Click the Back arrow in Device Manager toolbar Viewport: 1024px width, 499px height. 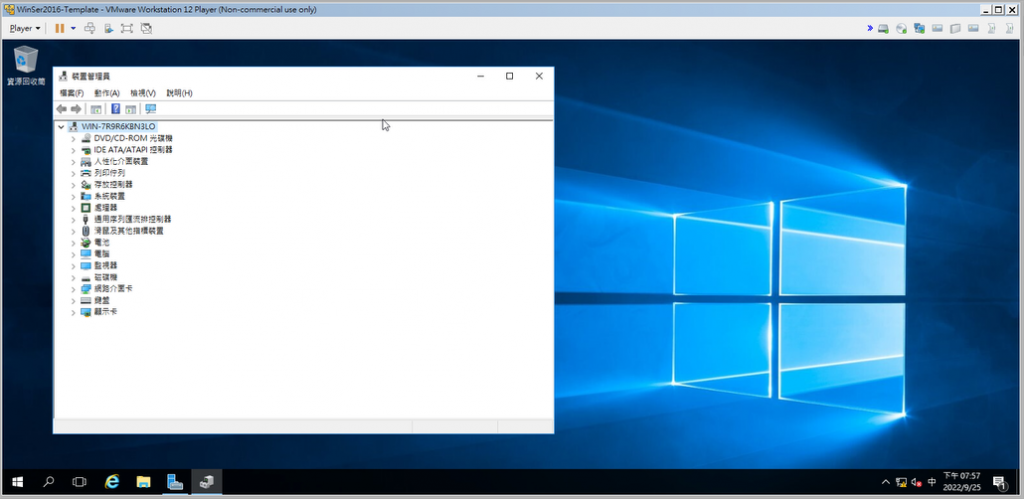click(61, 109)
